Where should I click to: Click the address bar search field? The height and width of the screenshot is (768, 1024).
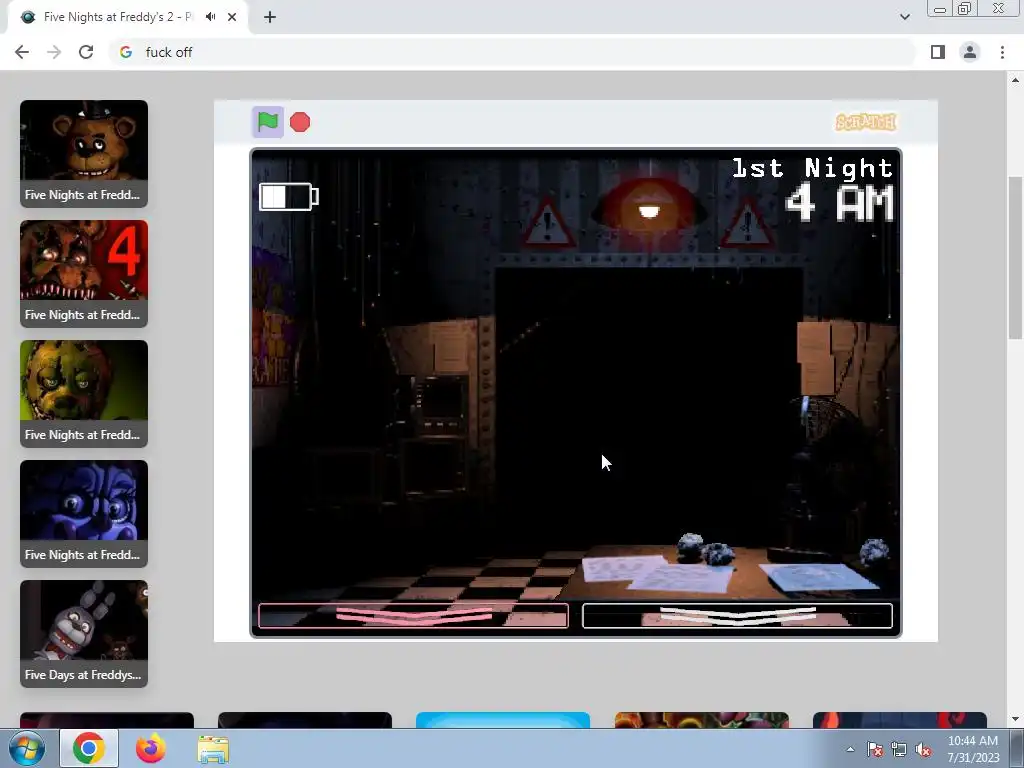[512, 52]
